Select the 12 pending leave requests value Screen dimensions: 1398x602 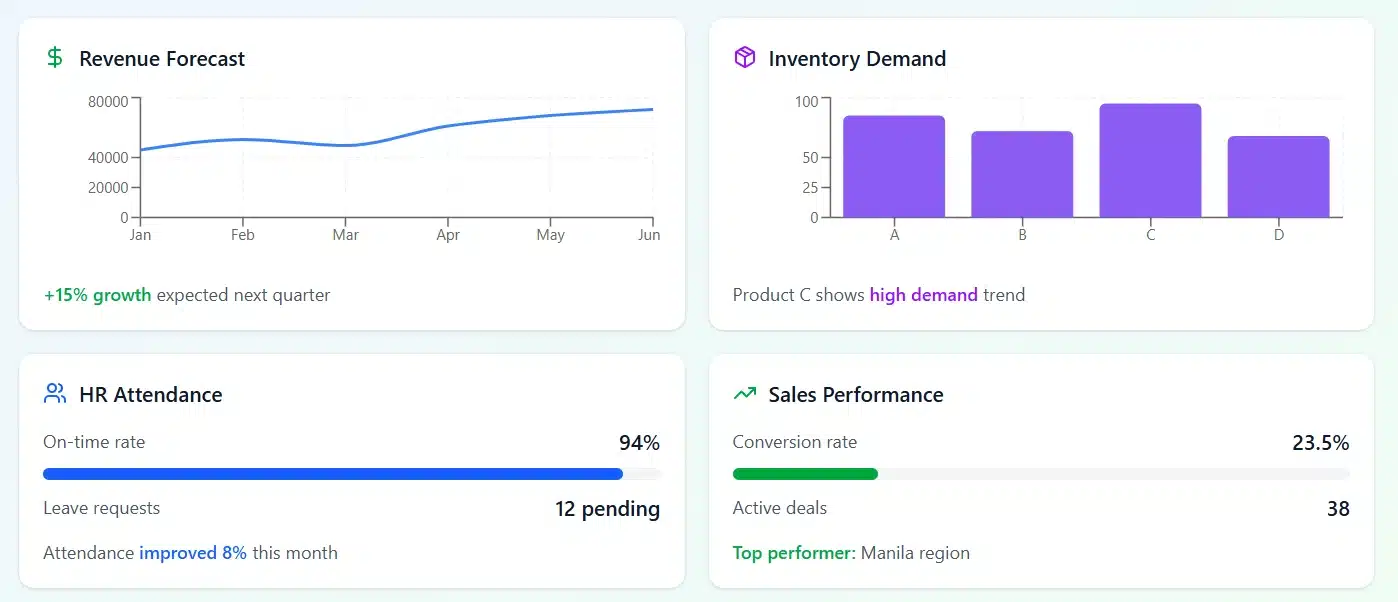pos(608,509)
